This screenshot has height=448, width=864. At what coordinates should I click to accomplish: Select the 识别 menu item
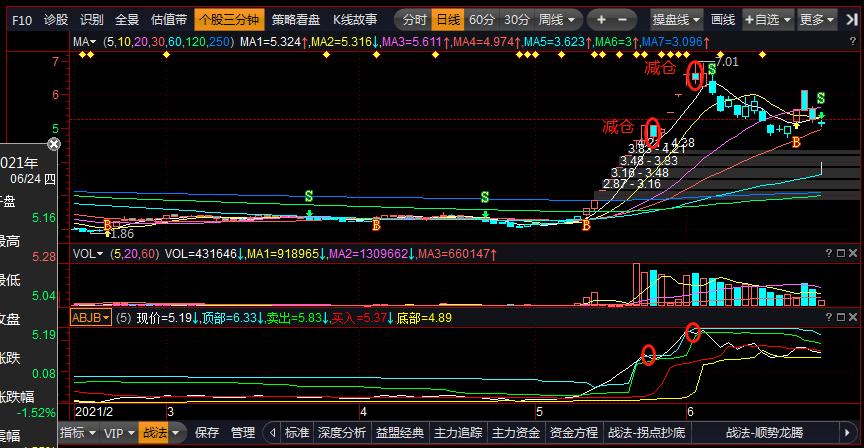coord(91,20)
